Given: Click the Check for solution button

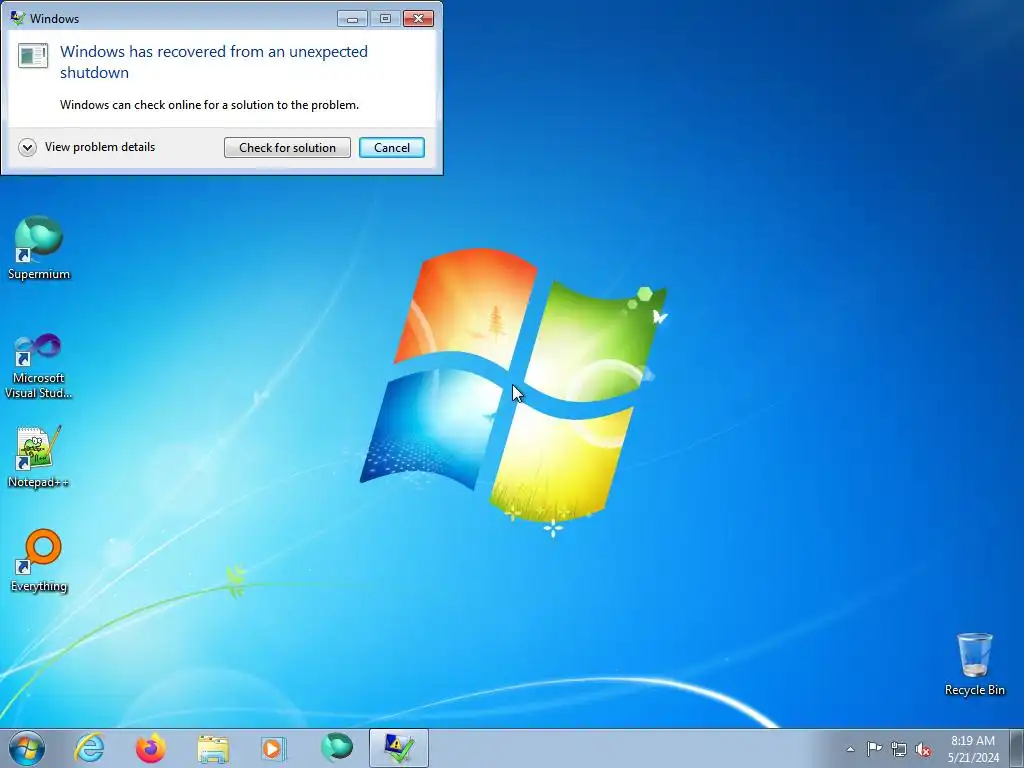Looking at the screenshot, I should (287, 148).
